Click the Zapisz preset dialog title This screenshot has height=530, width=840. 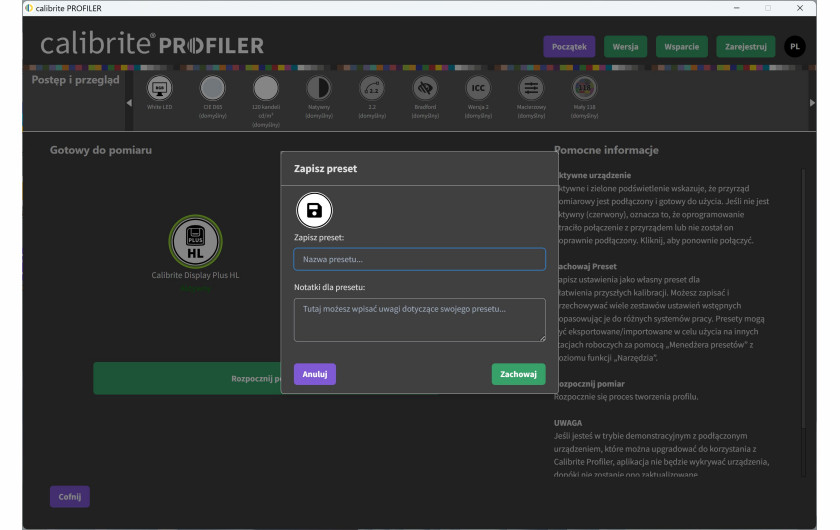click(x=325, y=168)
